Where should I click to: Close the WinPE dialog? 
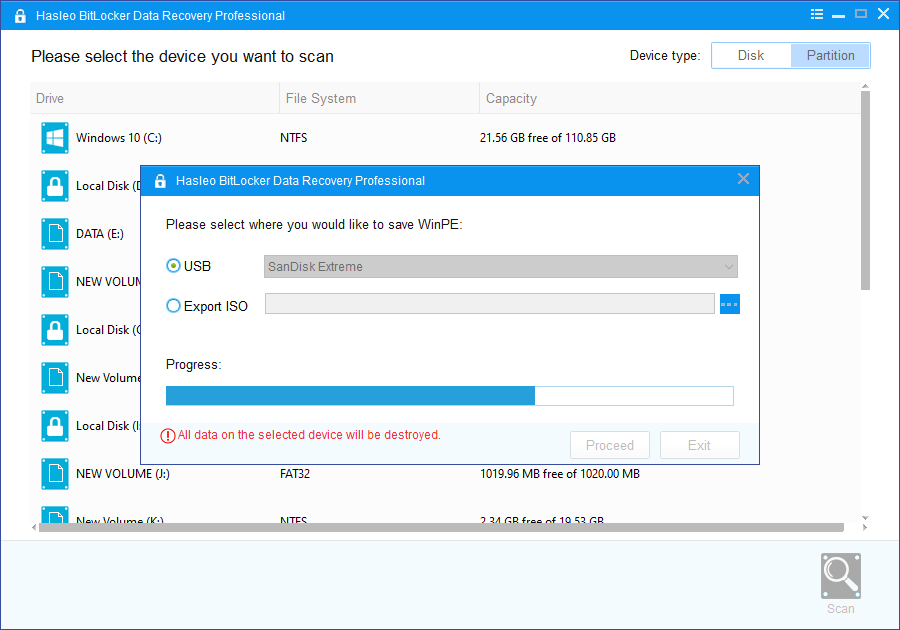(x=743, y=179)
